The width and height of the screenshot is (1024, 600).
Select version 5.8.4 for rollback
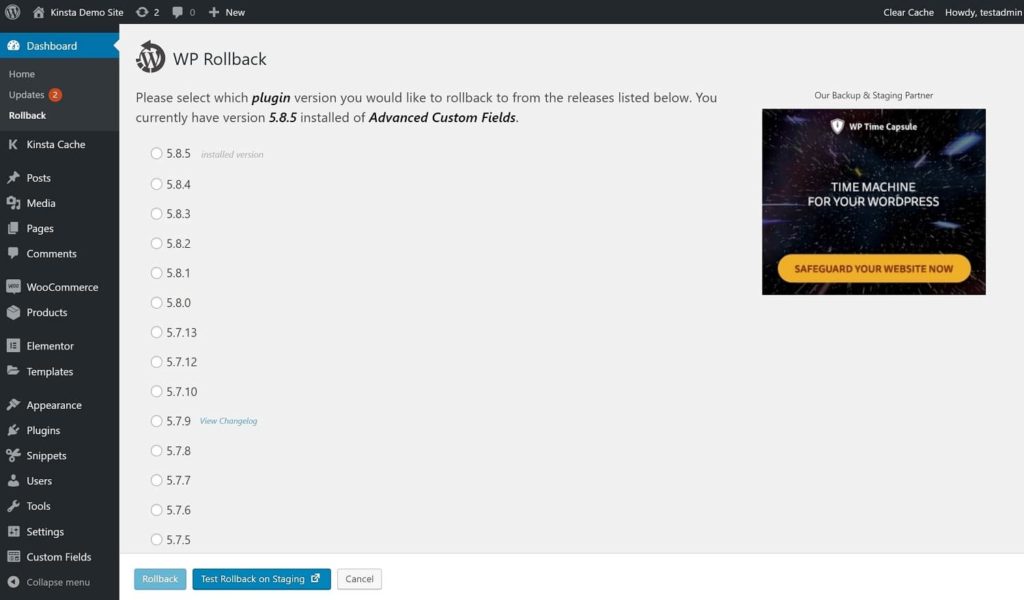(x=157, y=184)
